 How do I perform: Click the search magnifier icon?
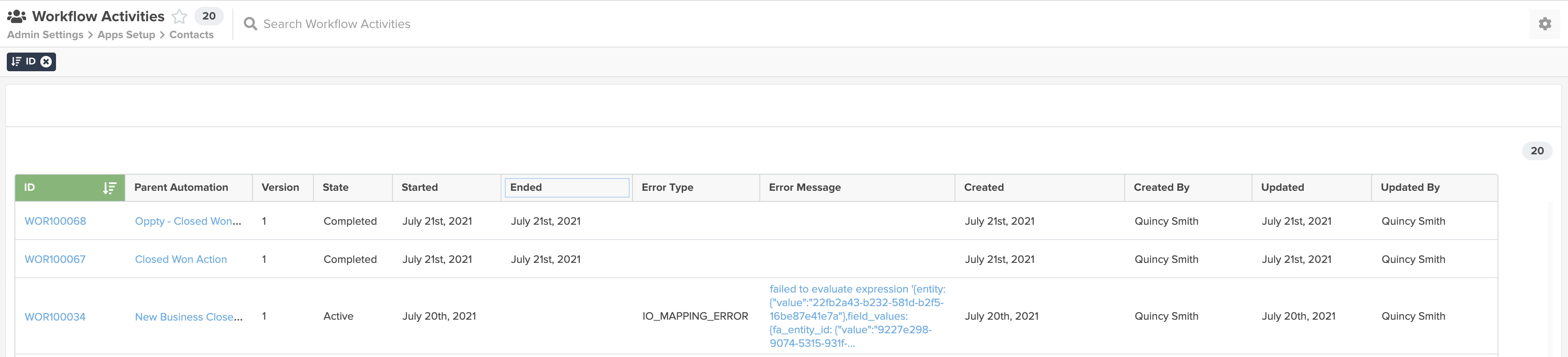coord(250,24)
